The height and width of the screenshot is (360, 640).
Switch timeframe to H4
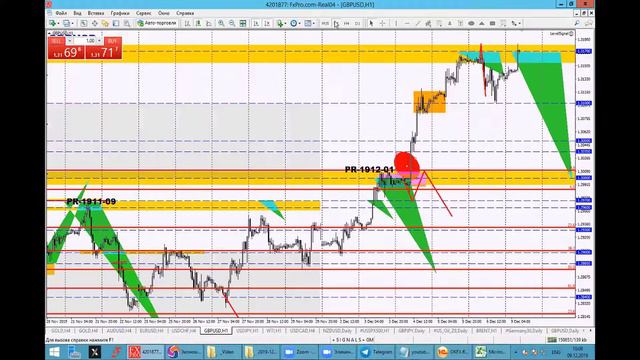(x=347, y=23)
